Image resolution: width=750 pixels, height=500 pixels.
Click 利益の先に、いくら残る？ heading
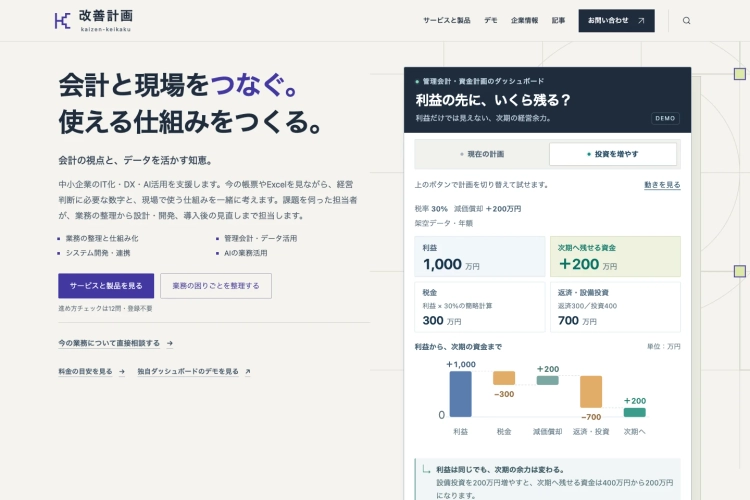(x=493, y=100)
